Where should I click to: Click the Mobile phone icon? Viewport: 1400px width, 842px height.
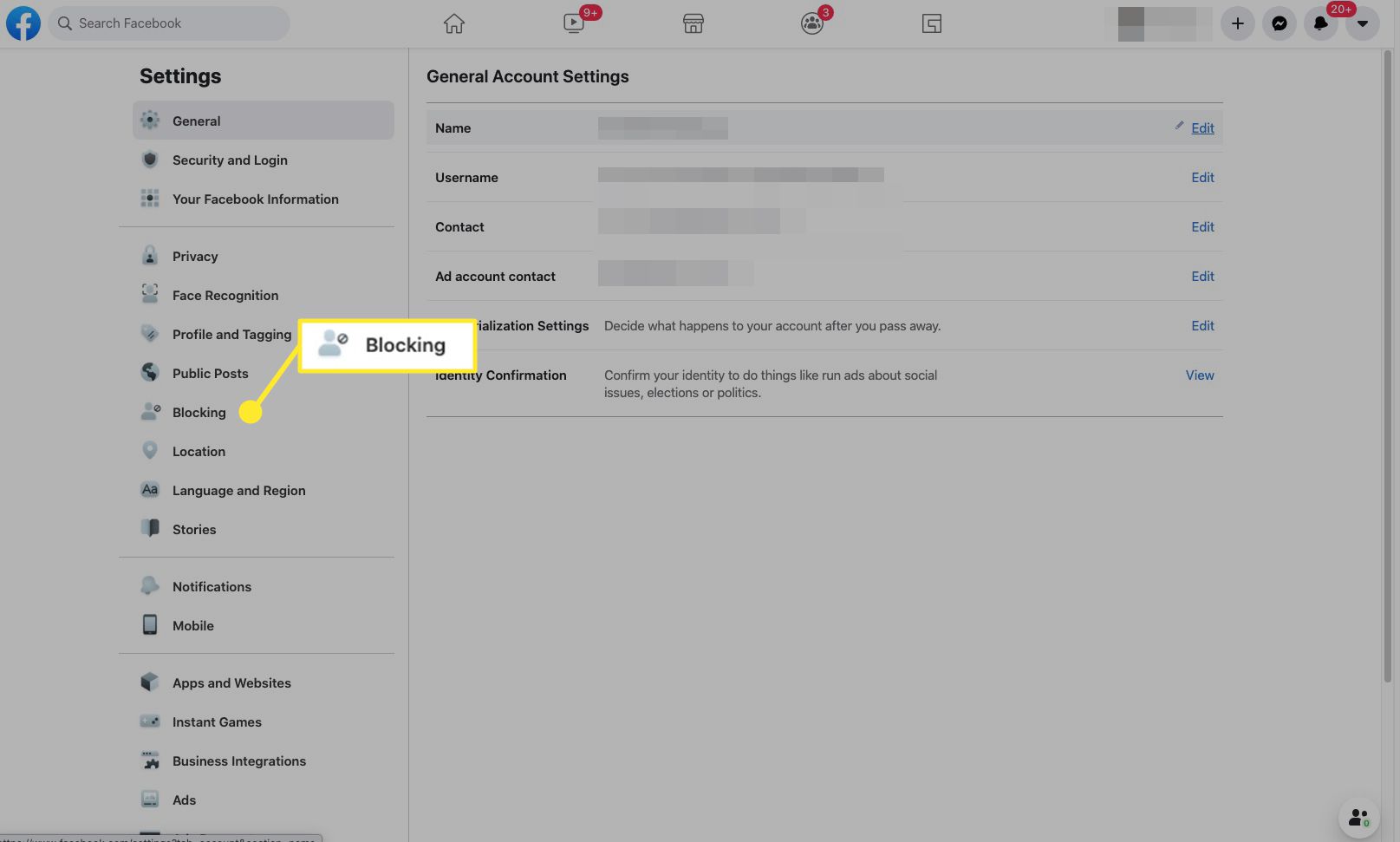(x=150, y=625)
